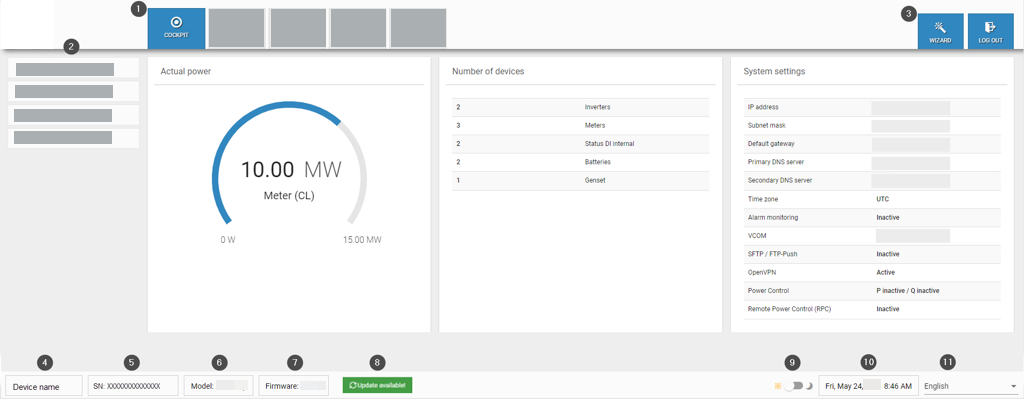Screen dimensions: 1024x399
Task: Open the English language dropdown
Action: pyautogui.click(x=970, y=386)
